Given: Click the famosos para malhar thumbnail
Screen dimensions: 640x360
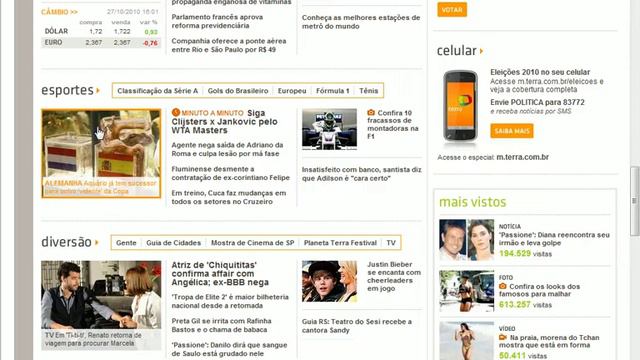Looking at the screenshot, I should coord(467,291).
